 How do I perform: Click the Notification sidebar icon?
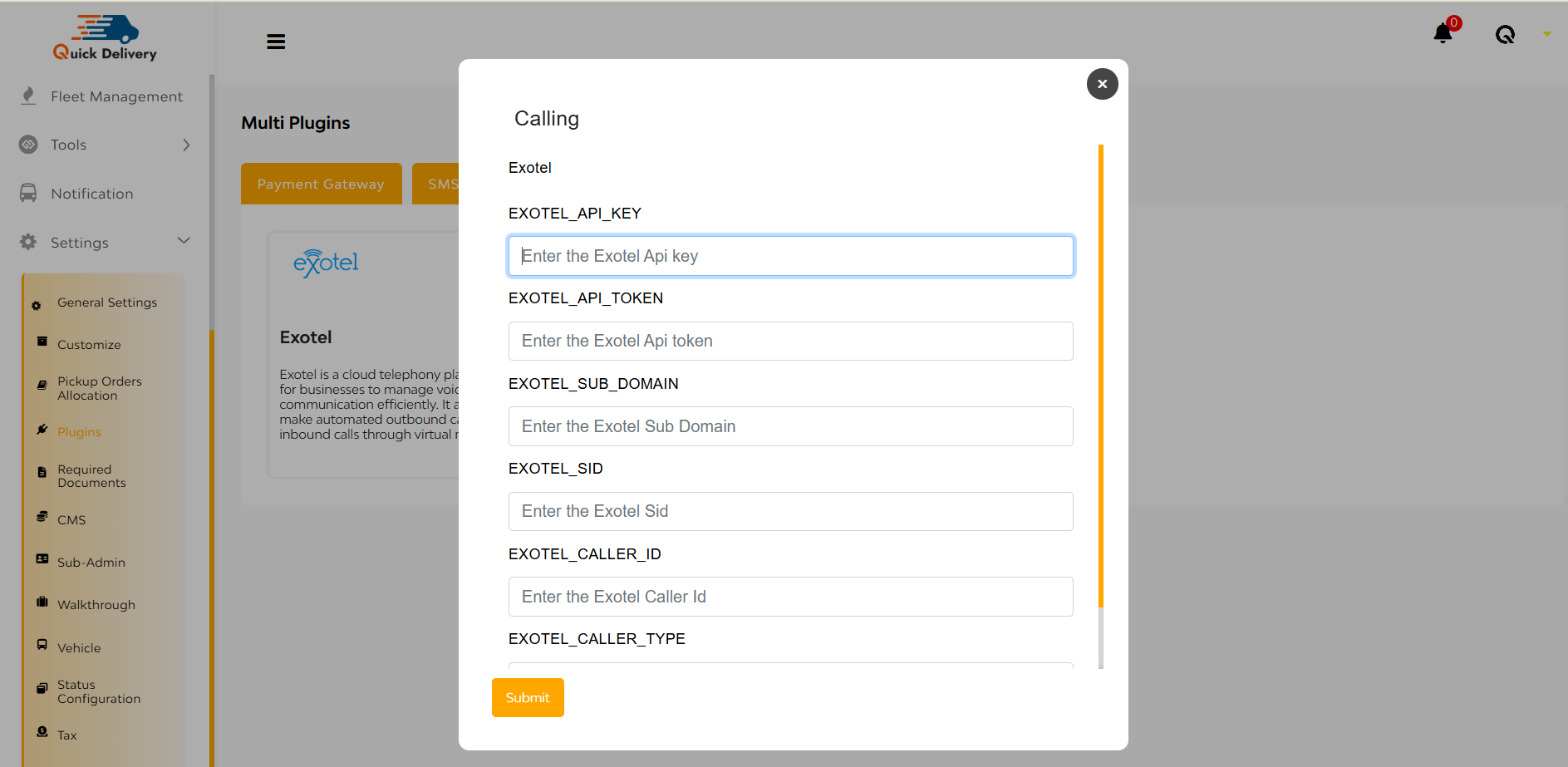coord(28,193)
